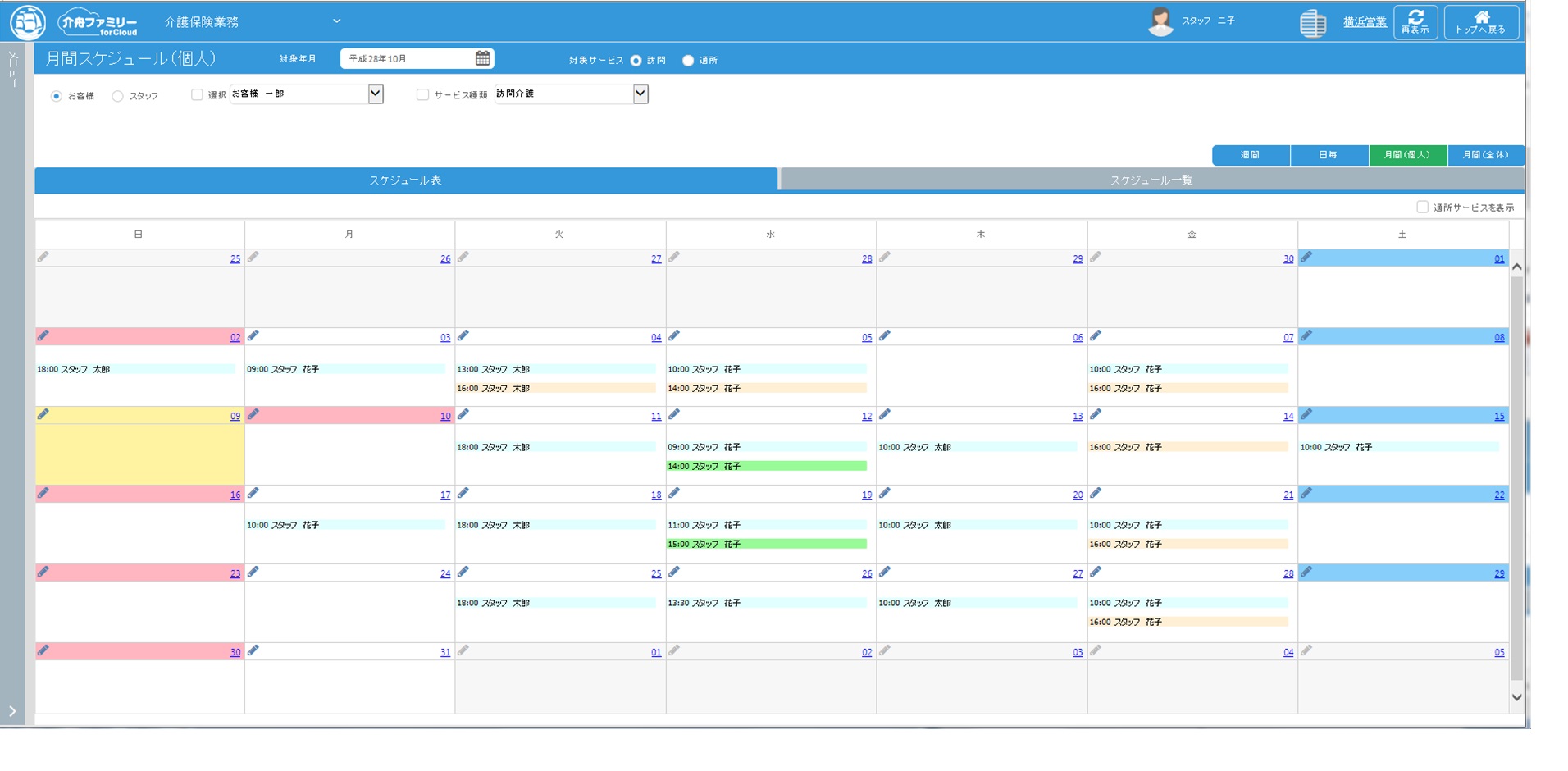
Task: Click the edit pencil on October 15
Action: click(1306, 414)
